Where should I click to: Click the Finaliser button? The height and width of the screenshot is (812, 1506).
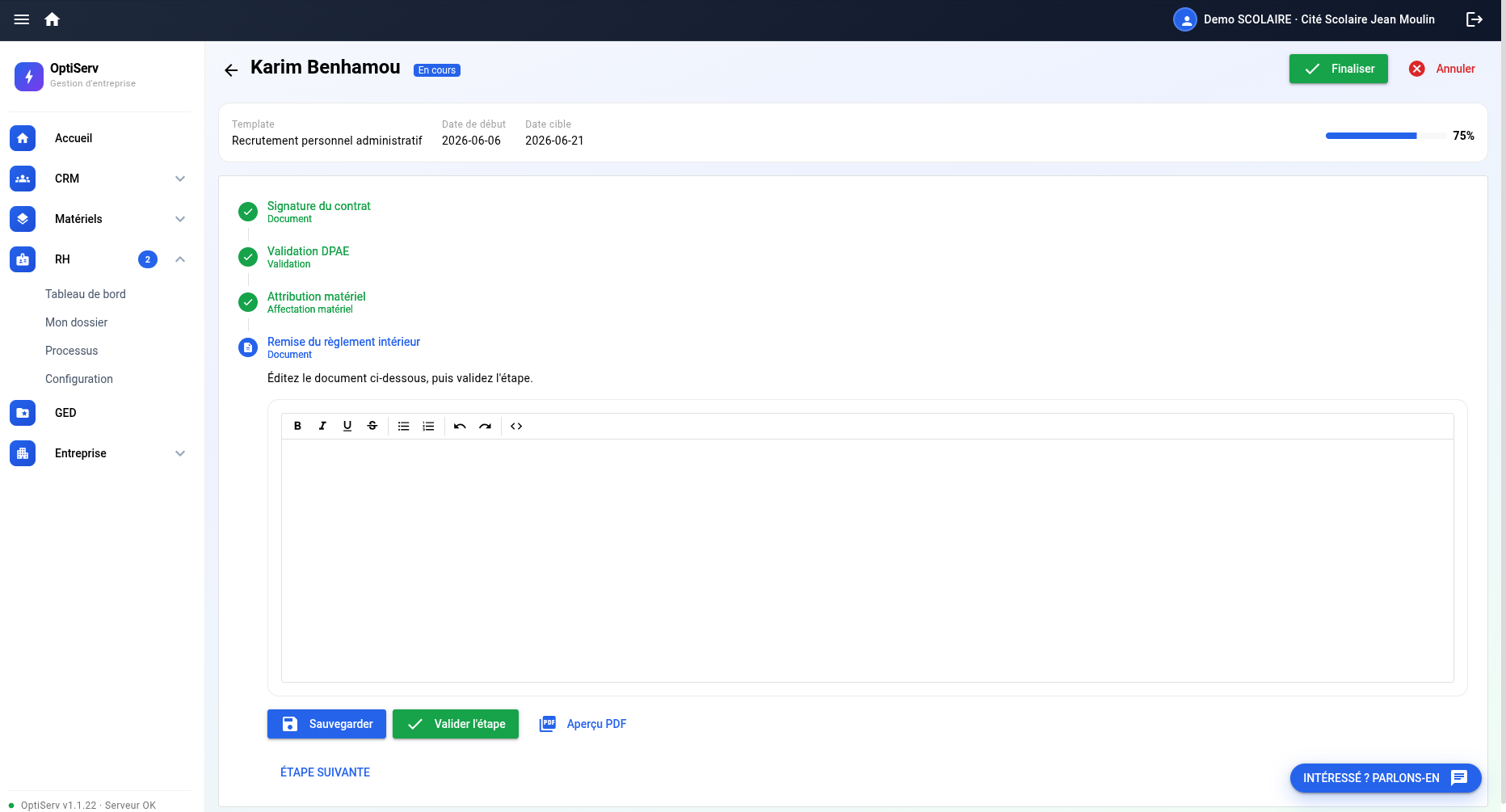pyautogui.click(x=1338, y=69)
